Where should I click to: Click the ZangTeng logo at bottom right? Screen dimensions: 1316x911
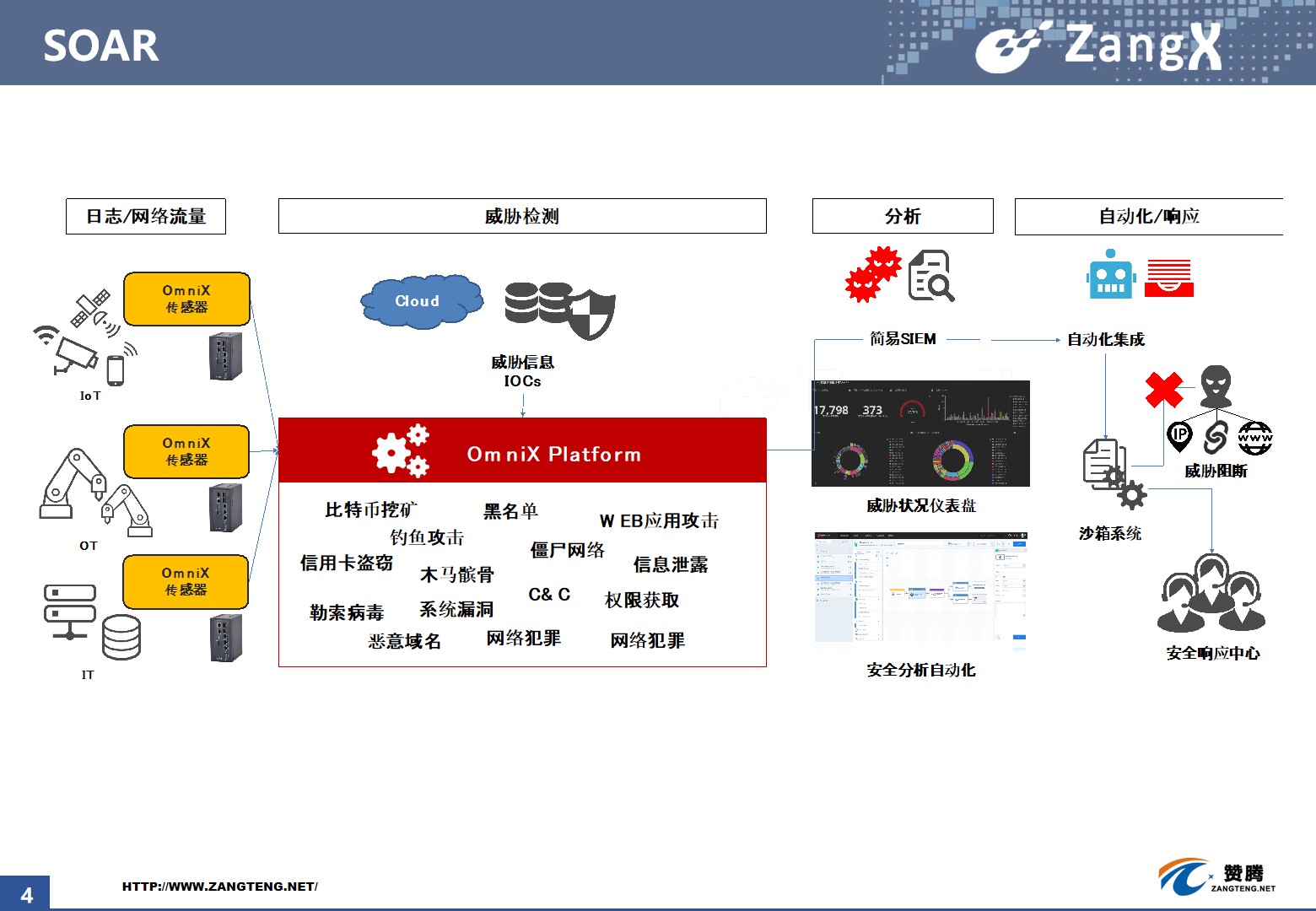pyautogui.click(x=1217, y=877)
